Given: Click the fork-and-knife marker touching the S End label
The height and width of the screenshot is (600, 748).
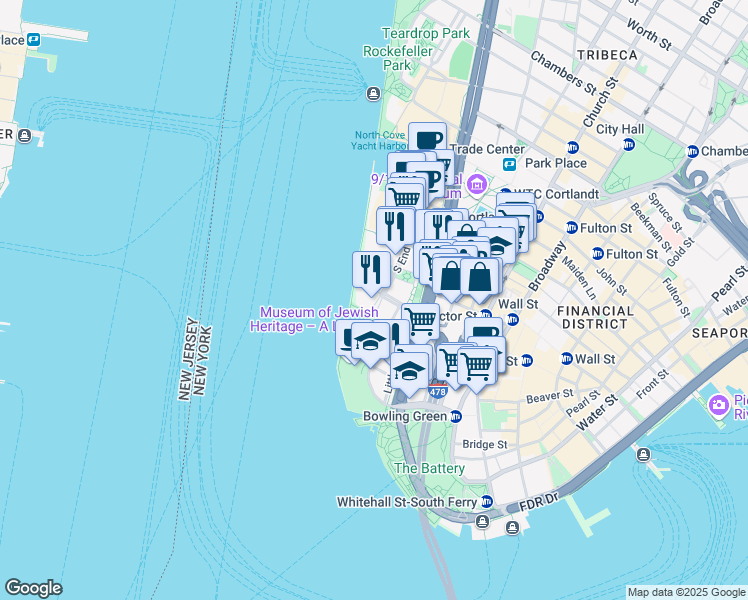Looking at the screenshot, I should (x=395, y=228).
